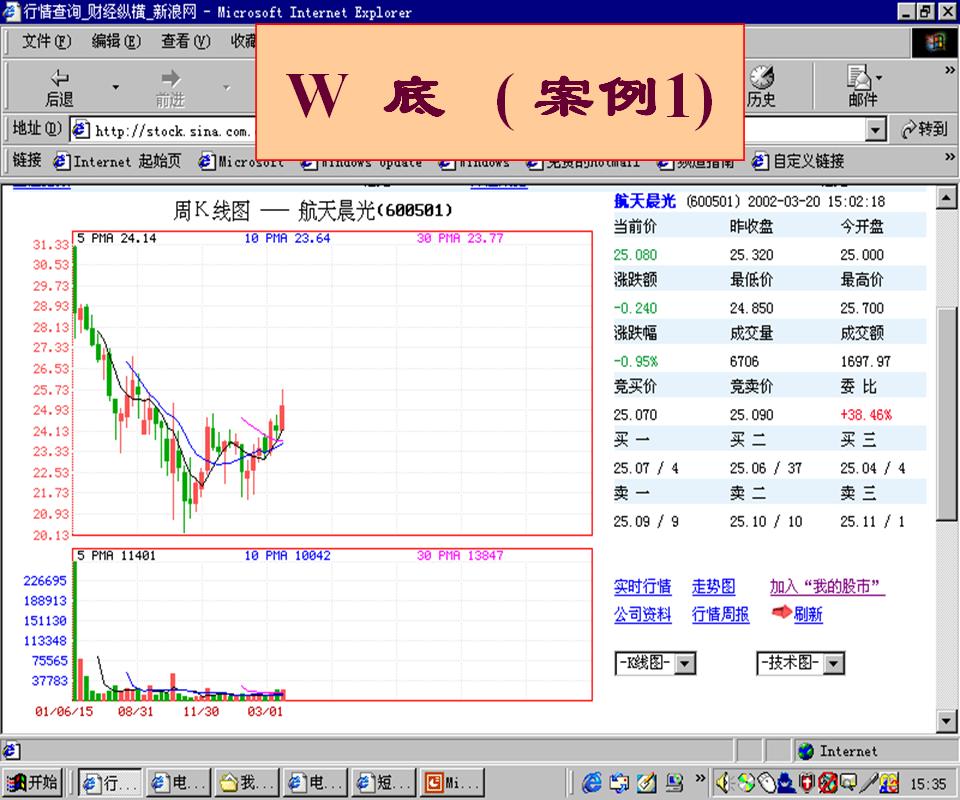Open the back button history dropdown arrow

tap(115, 88)
